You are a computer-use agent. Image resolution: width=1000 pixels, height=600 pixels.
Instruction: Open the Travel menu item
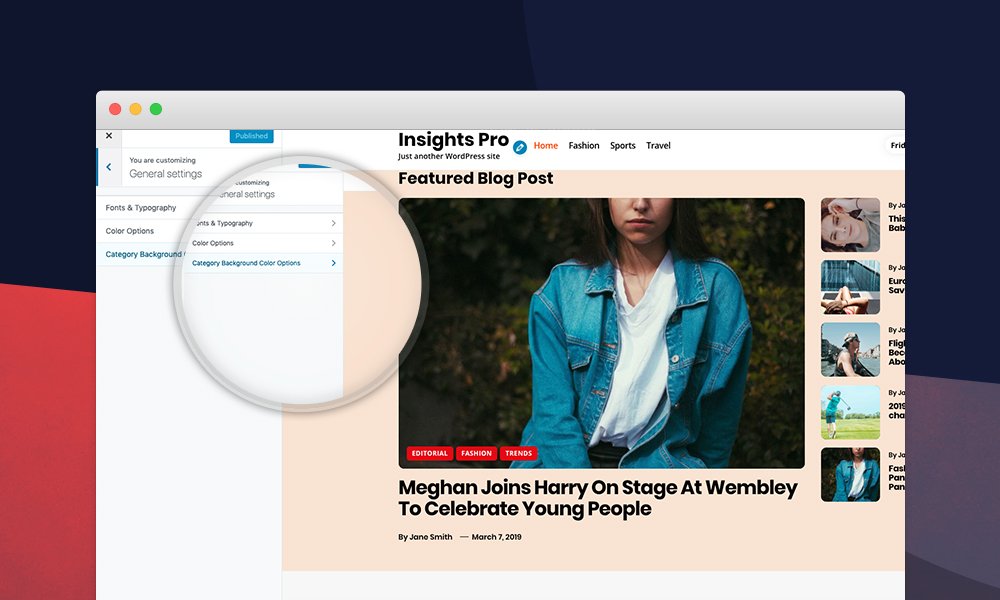658,145
